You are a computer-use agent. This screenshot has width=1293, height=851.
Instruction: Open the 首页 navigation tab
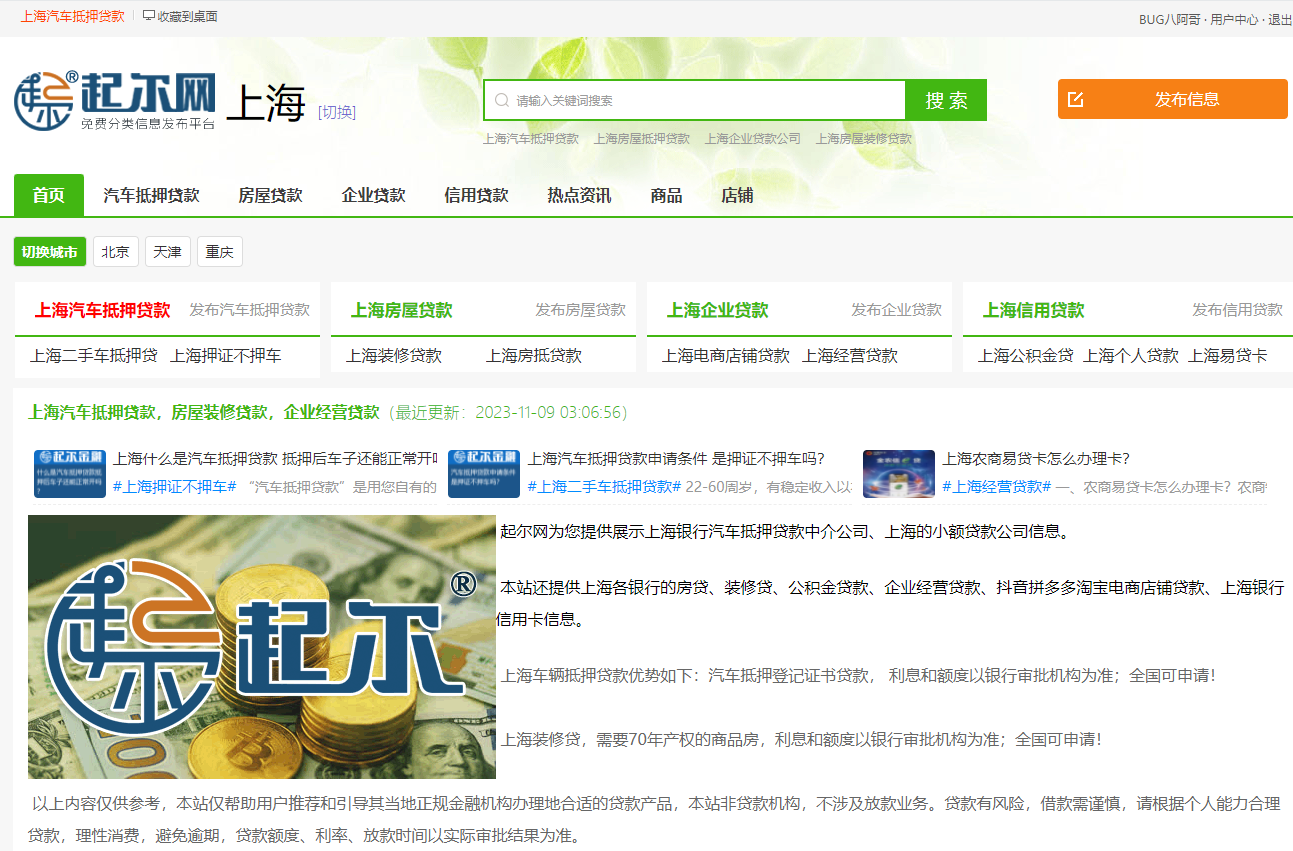tap(49, 195)
